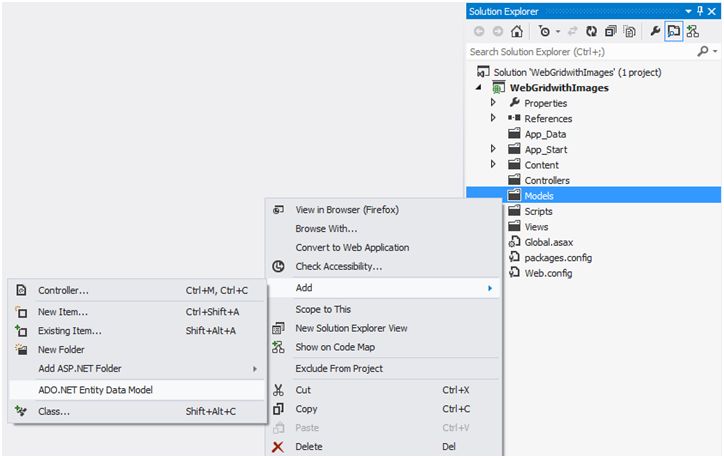This screenshot has height=458, width=724.
Task: Click the Forward navigation arrow in Solution Explorer
Action: click(498, 31)
